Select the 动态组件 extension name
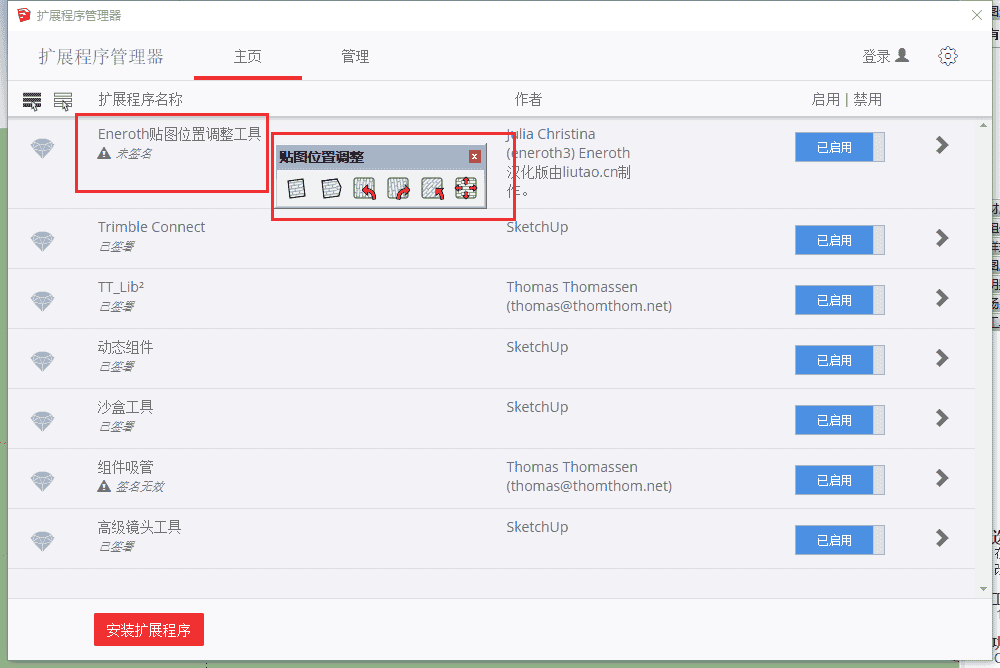This screenshot has height=668, width=1000. 125,347
